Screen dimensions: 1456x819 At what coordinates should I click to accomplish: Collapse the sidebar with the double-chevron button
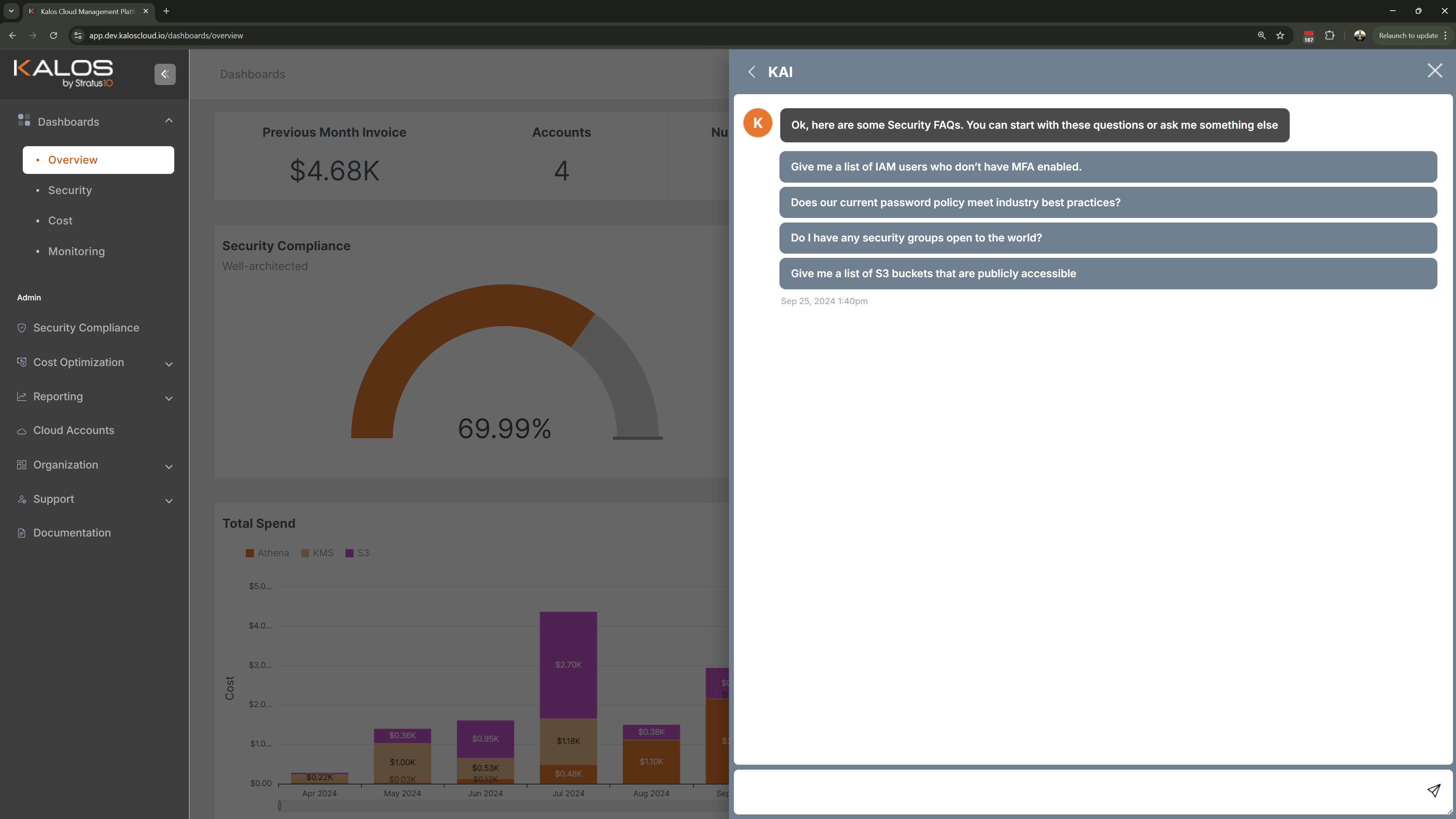tap(165, 74)
